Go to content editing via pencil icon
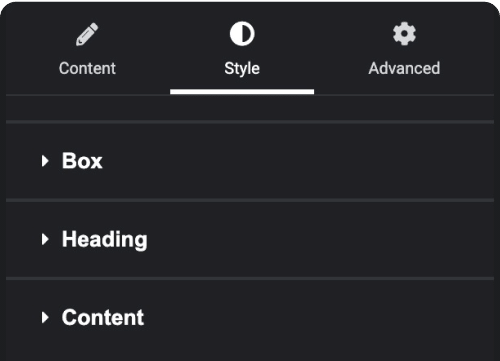The image size is (500, 361). click(x=87, y=34)
